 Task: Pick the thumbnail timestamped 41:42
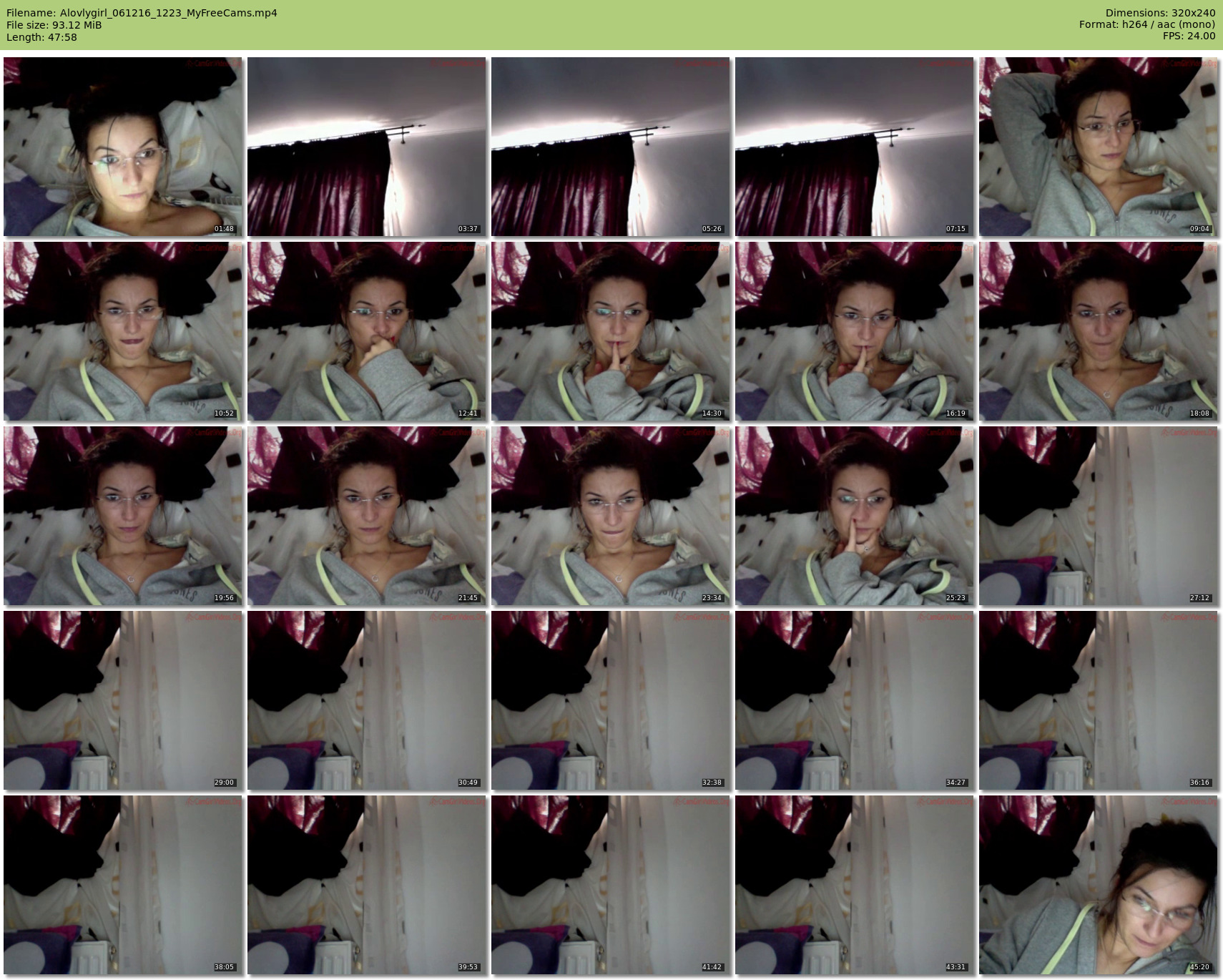point(611,885)
